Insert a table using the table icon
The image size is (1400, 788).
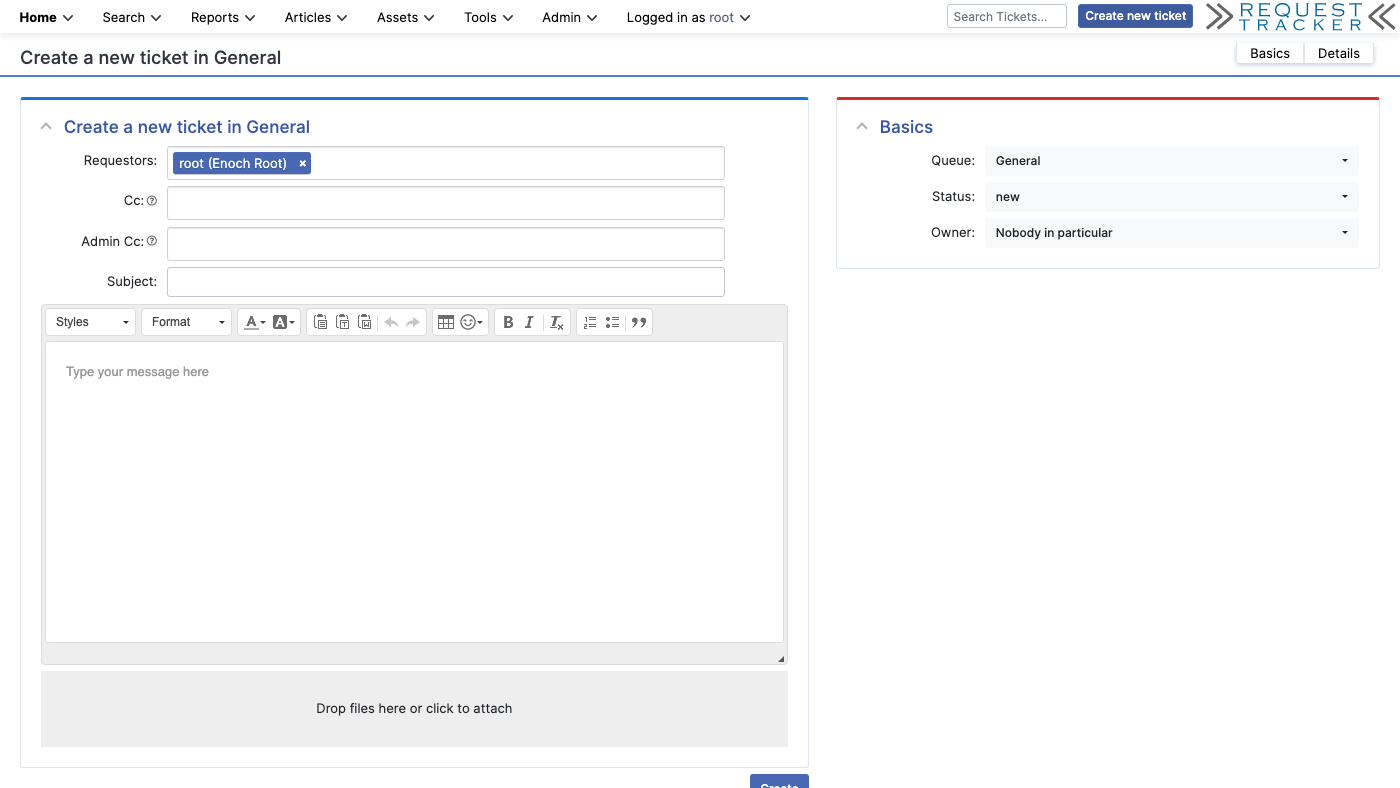click(446, 322)
